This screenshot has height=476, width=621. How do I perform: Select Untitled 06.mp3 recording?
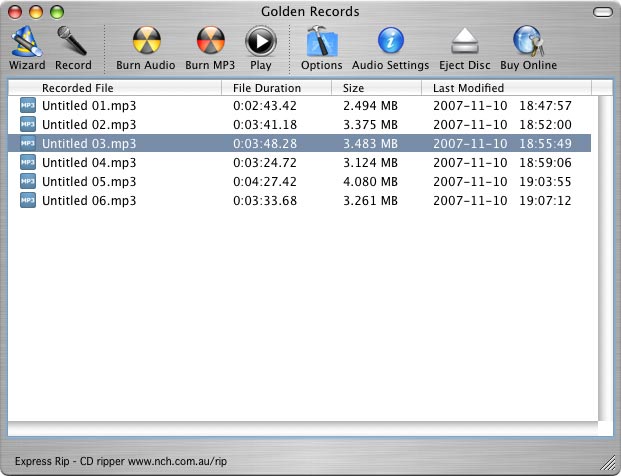(89, 200)
